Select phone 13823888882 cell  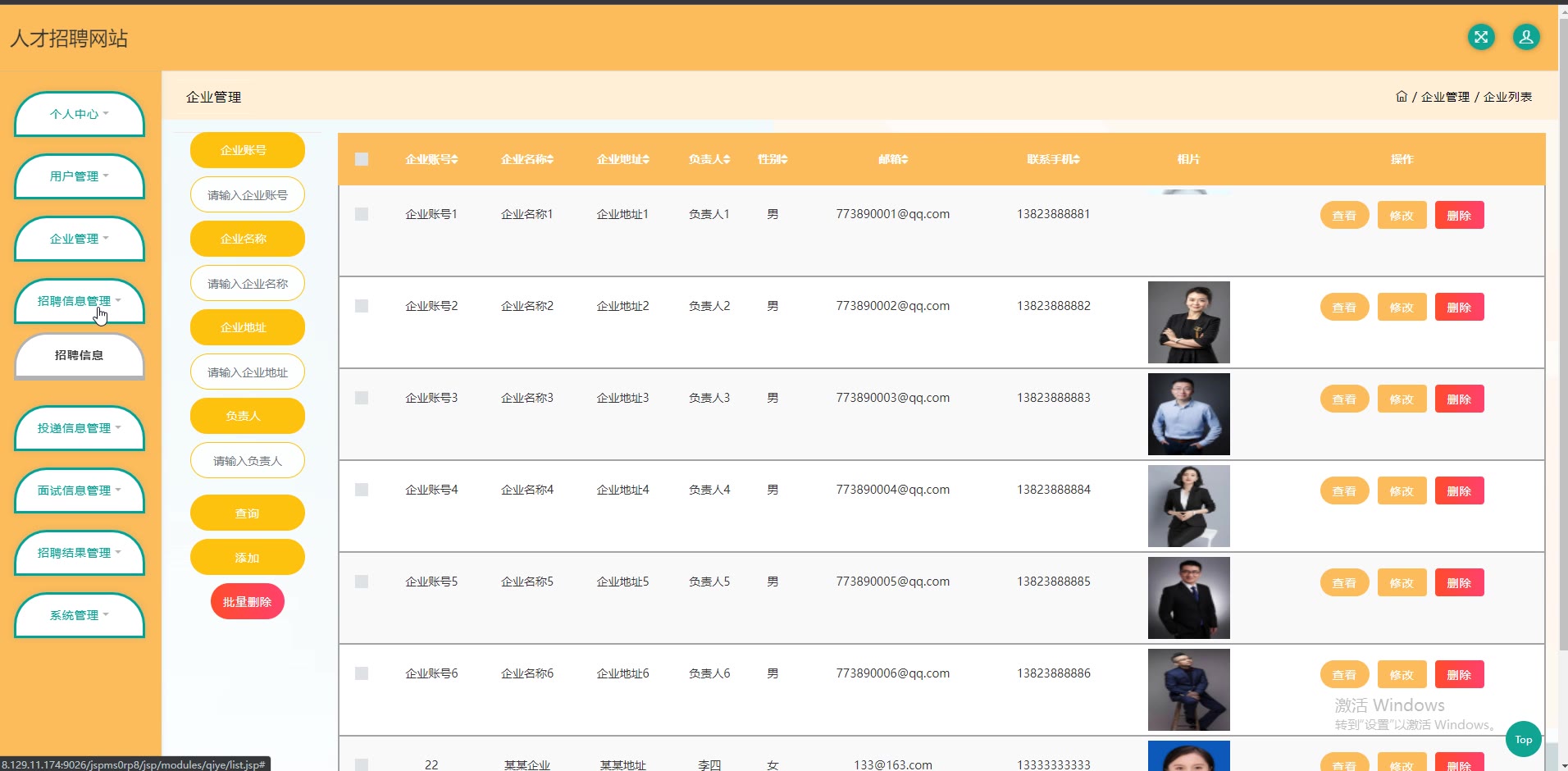click(x=1054, y=306)
